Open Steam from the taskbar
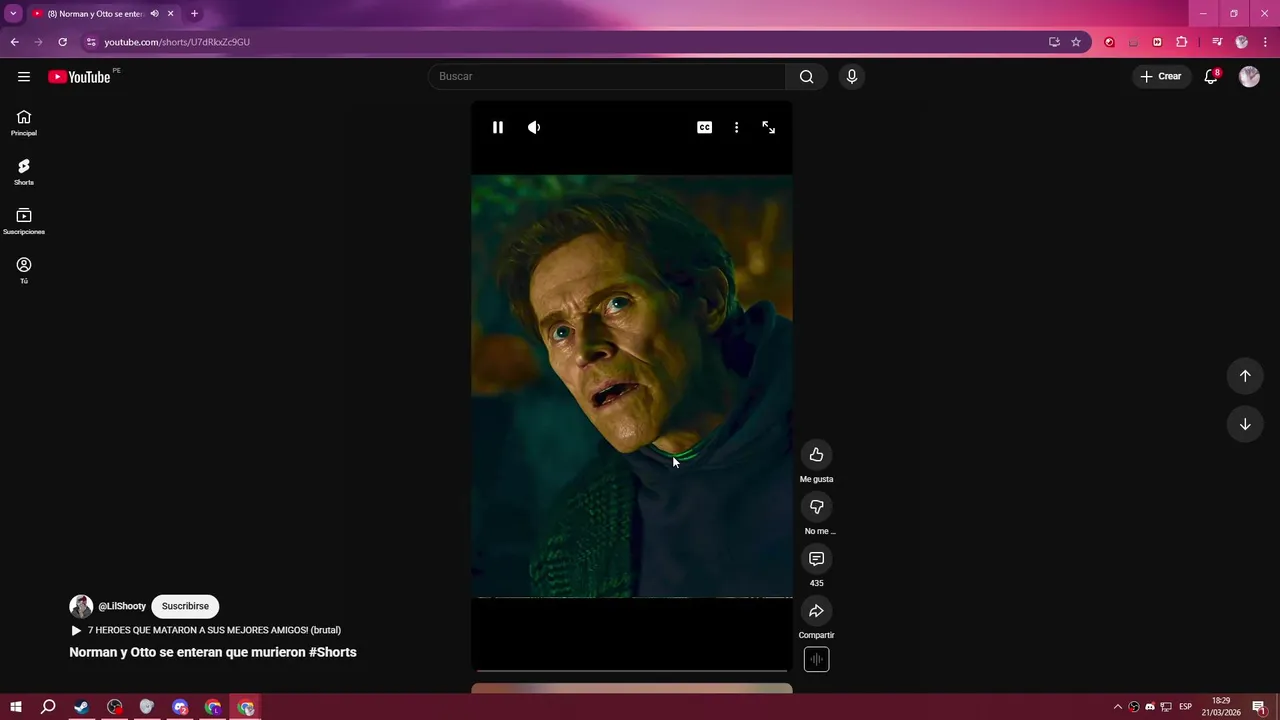1280x720 pixels. click(x=81, y=707)
